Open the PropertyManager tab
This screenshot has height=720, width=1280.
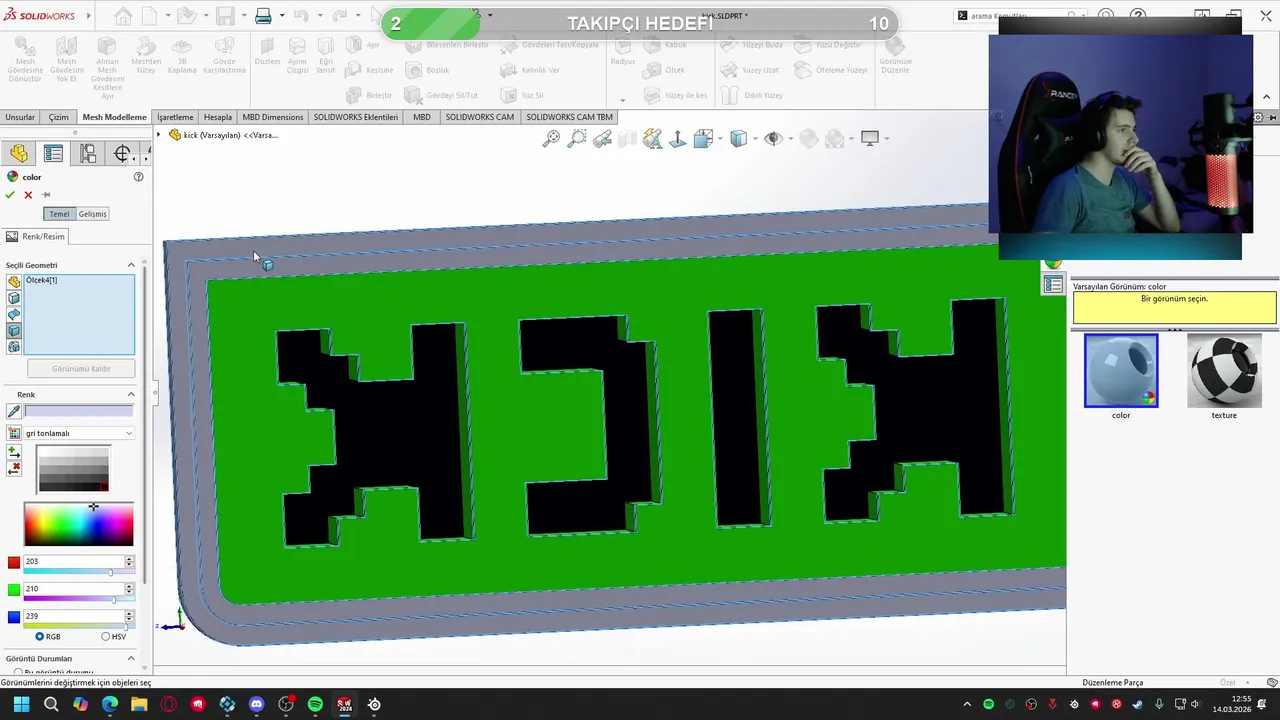point(53,153)
